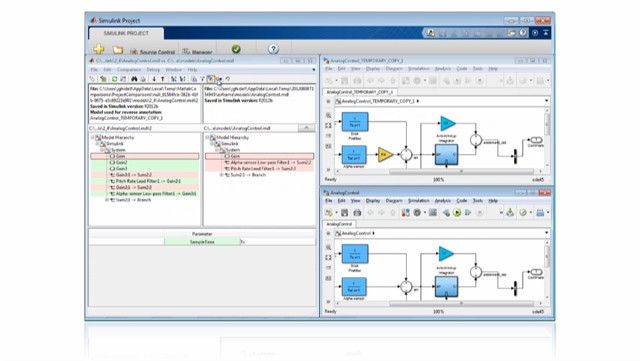
Task: Select 'Alpha-sensor Low-pass Filter:1 -> Gain3:1' row
Action: pos(145,194)
